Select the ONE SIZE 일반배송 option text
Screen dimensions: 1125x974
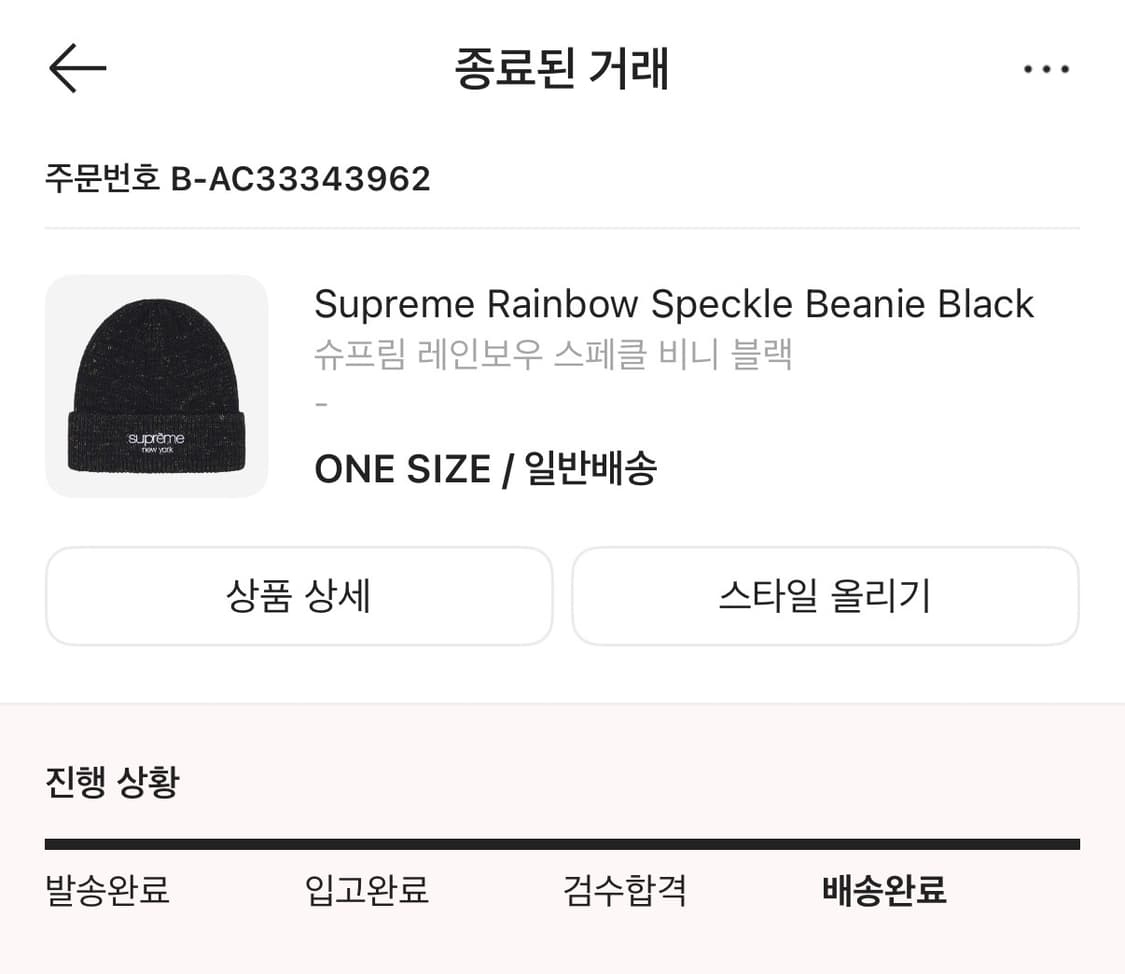[486, 468]
